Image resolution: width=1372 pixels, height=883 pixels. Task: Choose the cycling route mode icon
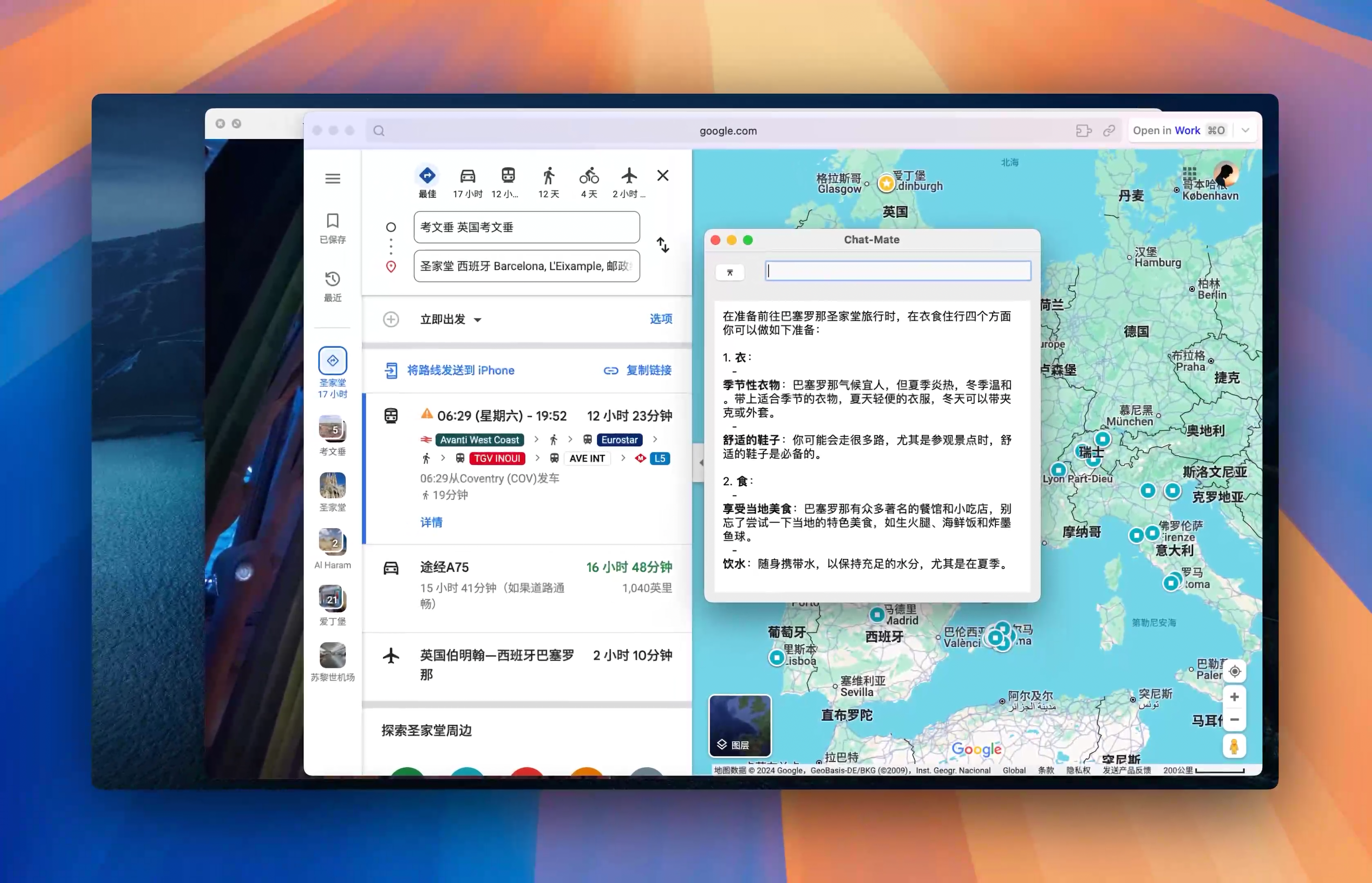pos(589,177)
